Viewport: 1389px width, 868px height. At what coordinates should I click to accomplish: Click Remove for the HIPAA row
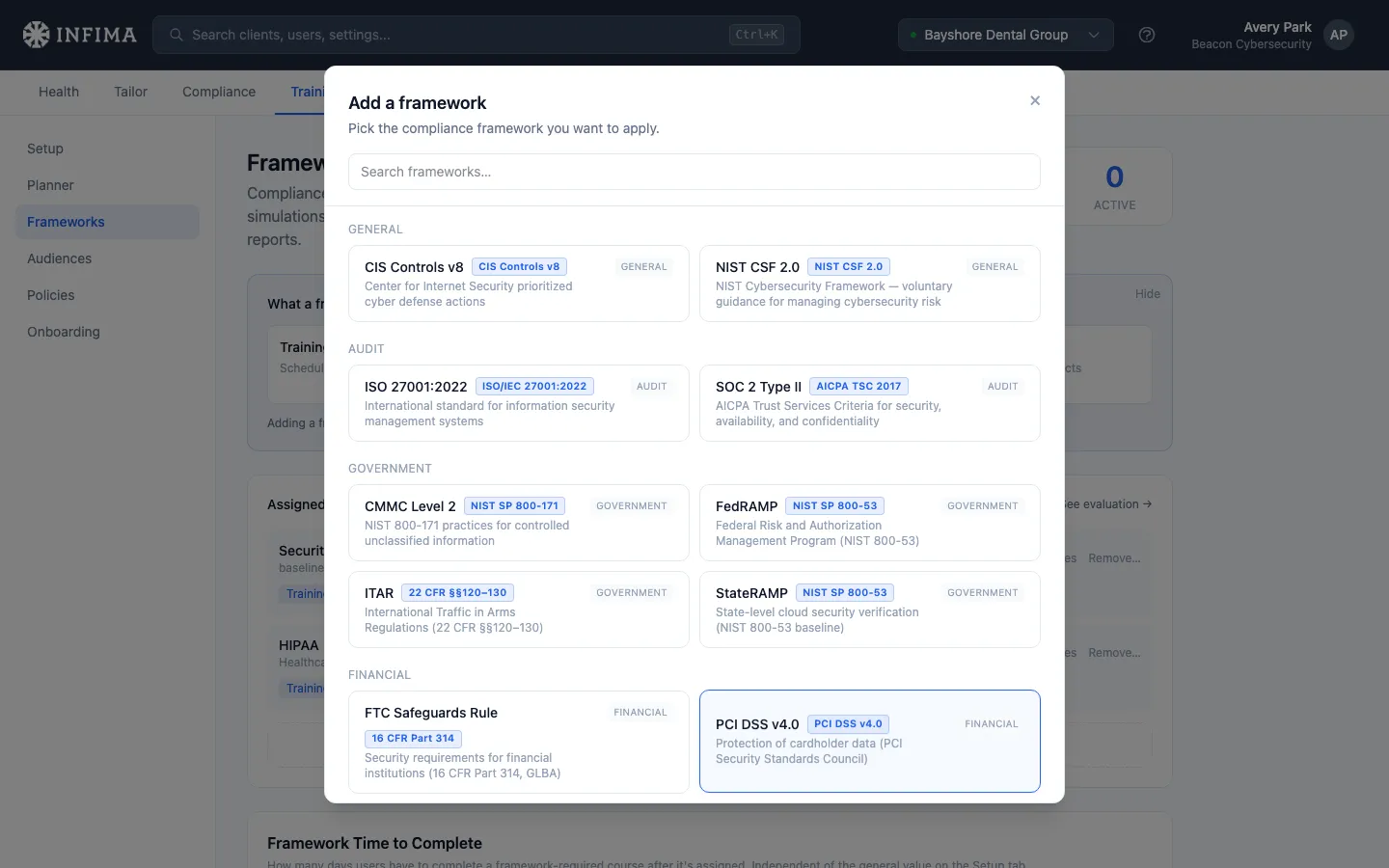coord(1114,653)
